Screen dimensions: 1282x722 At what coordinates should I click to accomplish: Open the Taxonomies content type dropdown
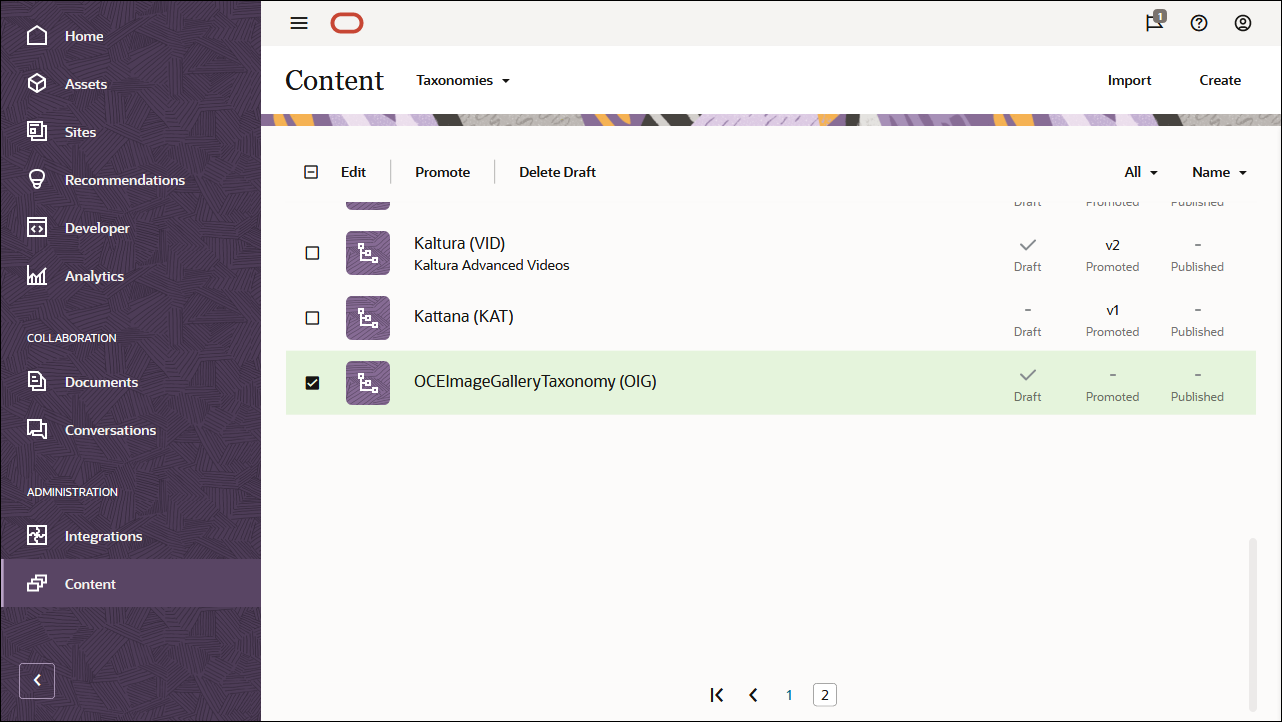(x=463, y=80)
